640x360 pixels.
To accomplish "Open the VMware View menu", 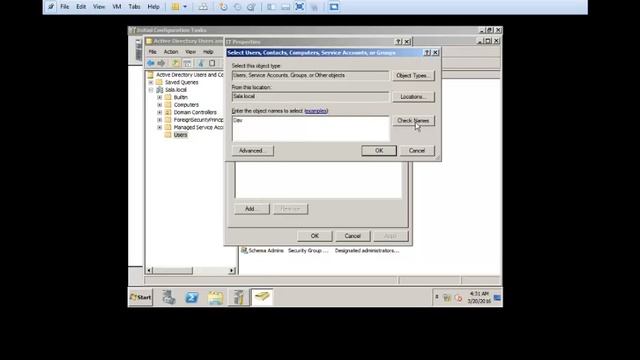I will tap(99, 7).
